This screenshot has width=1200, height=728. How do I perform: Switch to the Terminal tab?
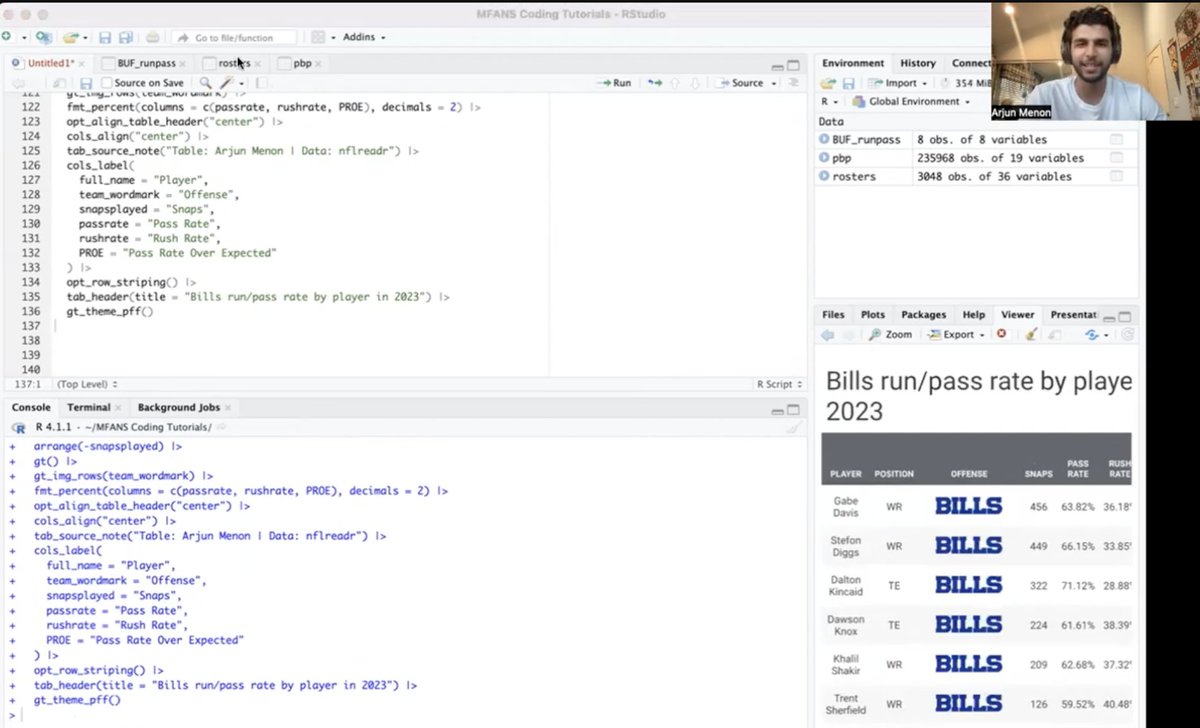point(89,407)
